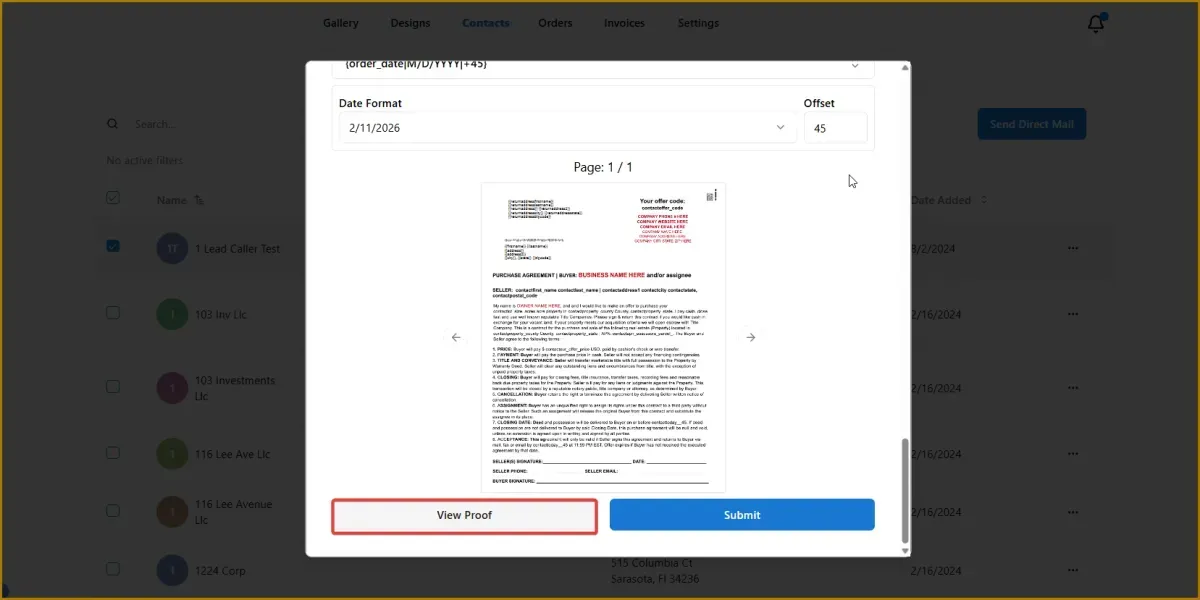Click the modal scrollbar up arrow
Image resolution: width=1200 pixels, height=600 pixels.
coord(904,67)
